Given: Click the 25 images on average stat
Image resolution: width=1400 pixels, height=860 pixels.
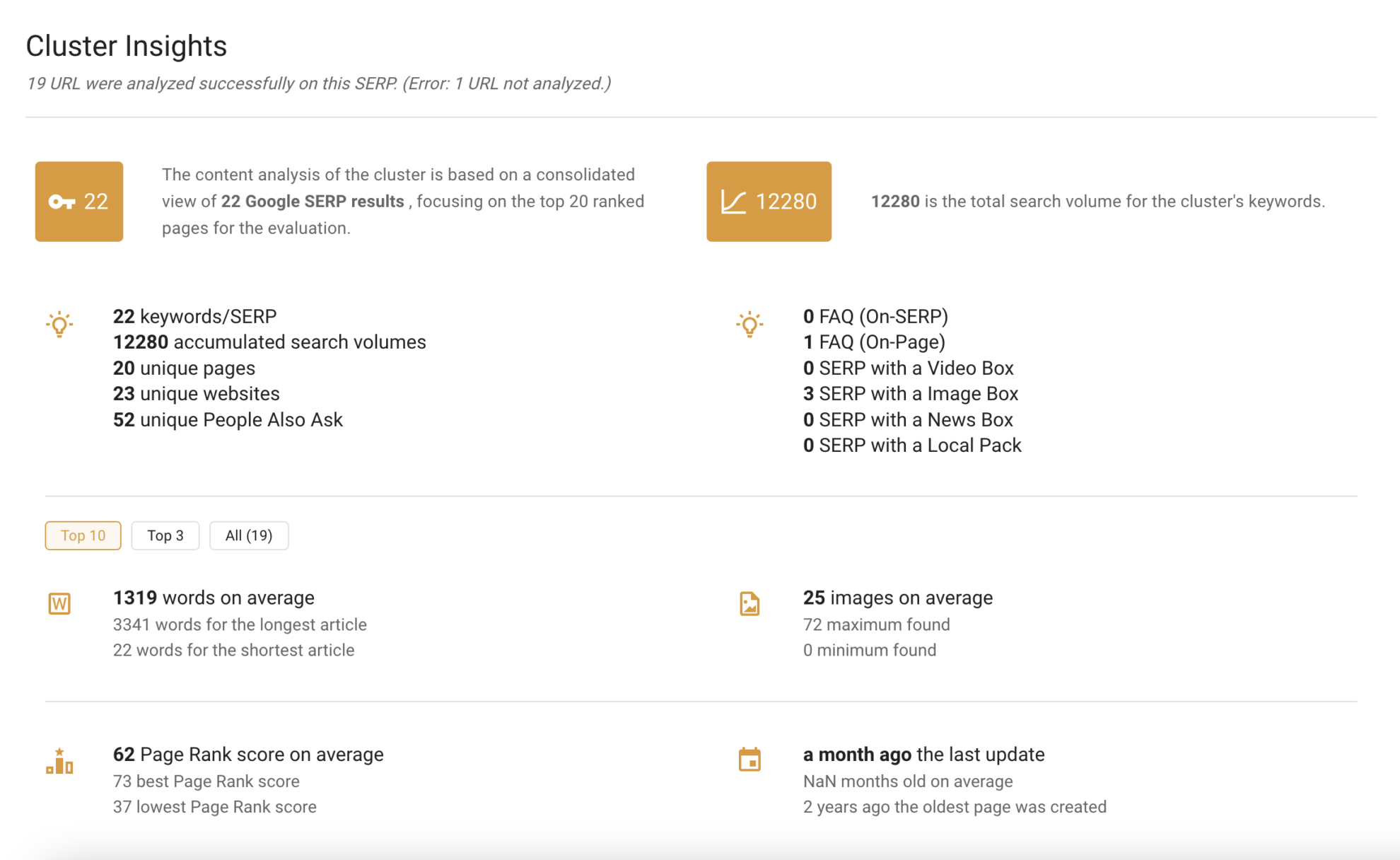Looking at the screenshot, I should pyautogui.click(x=898, y=598).
